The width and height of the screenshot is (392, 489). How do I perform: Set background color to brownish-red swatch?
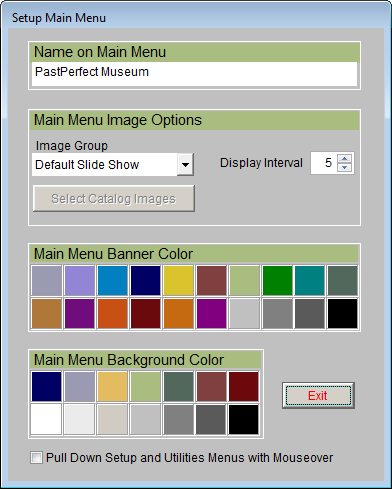tap(211, 387)
